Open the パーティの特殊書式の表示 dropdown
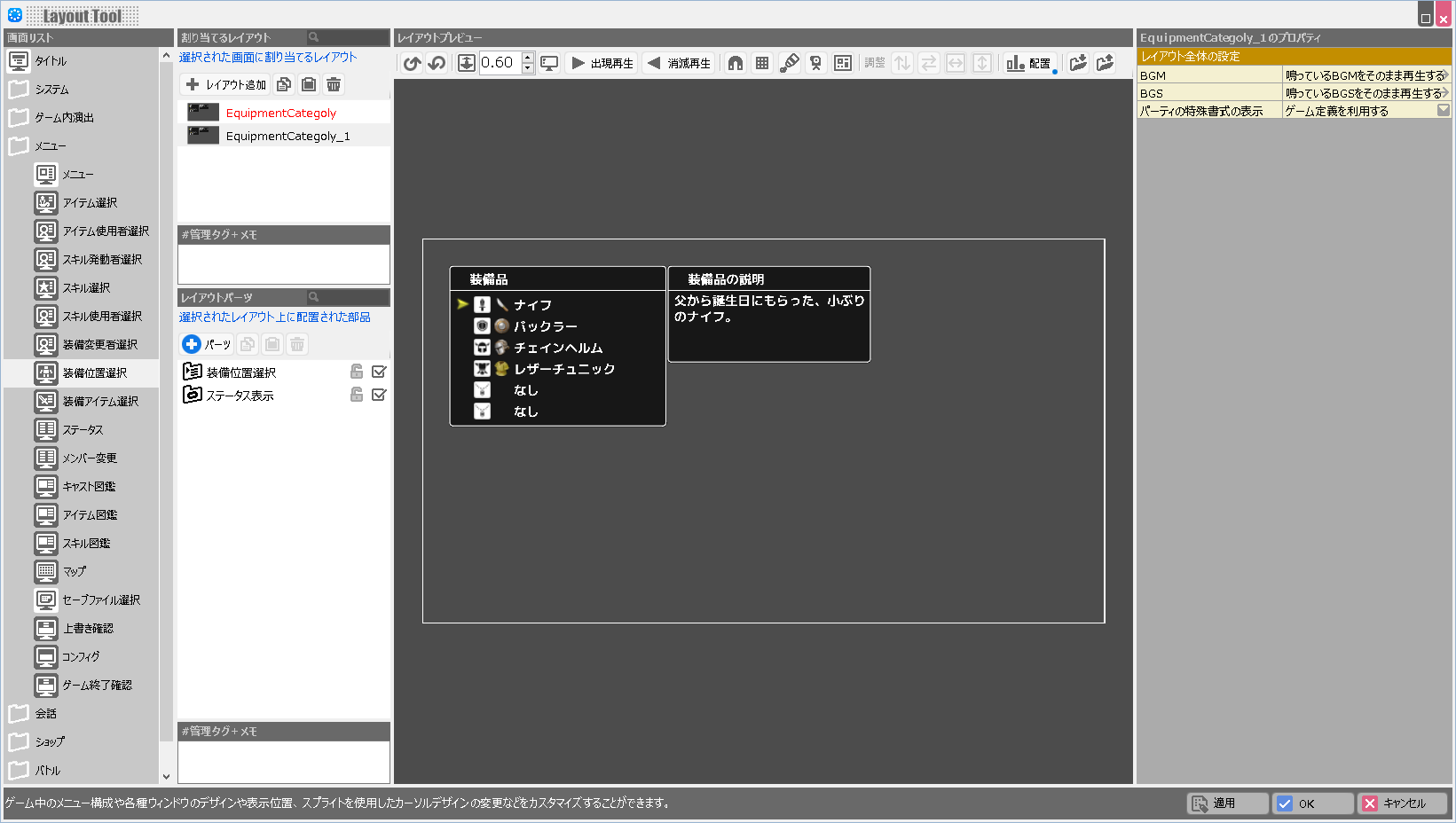This screenshot has height=823, width=1456. coord(1443,111)
